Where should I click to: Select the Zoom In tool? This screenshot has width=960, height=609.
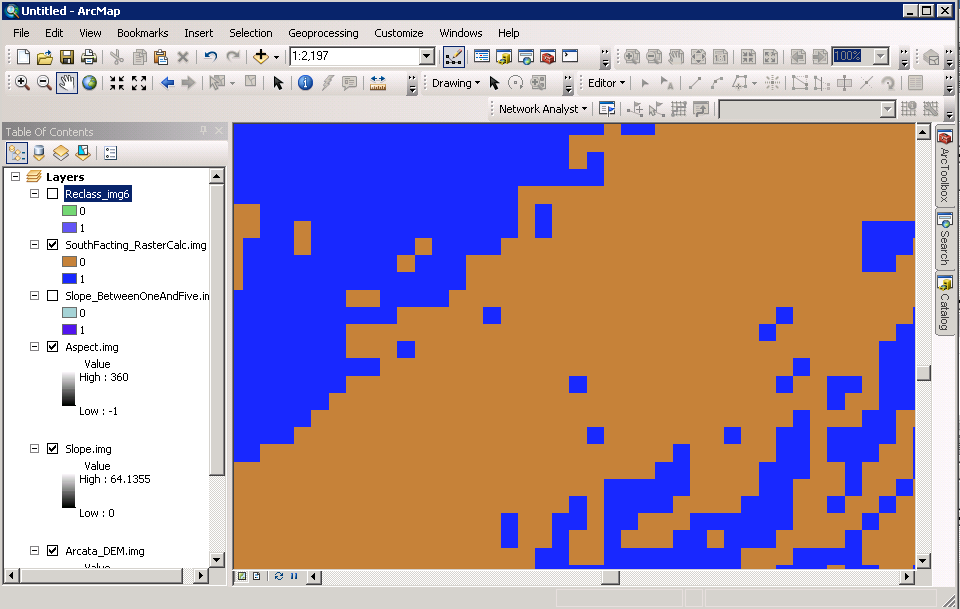click(21, 83)
